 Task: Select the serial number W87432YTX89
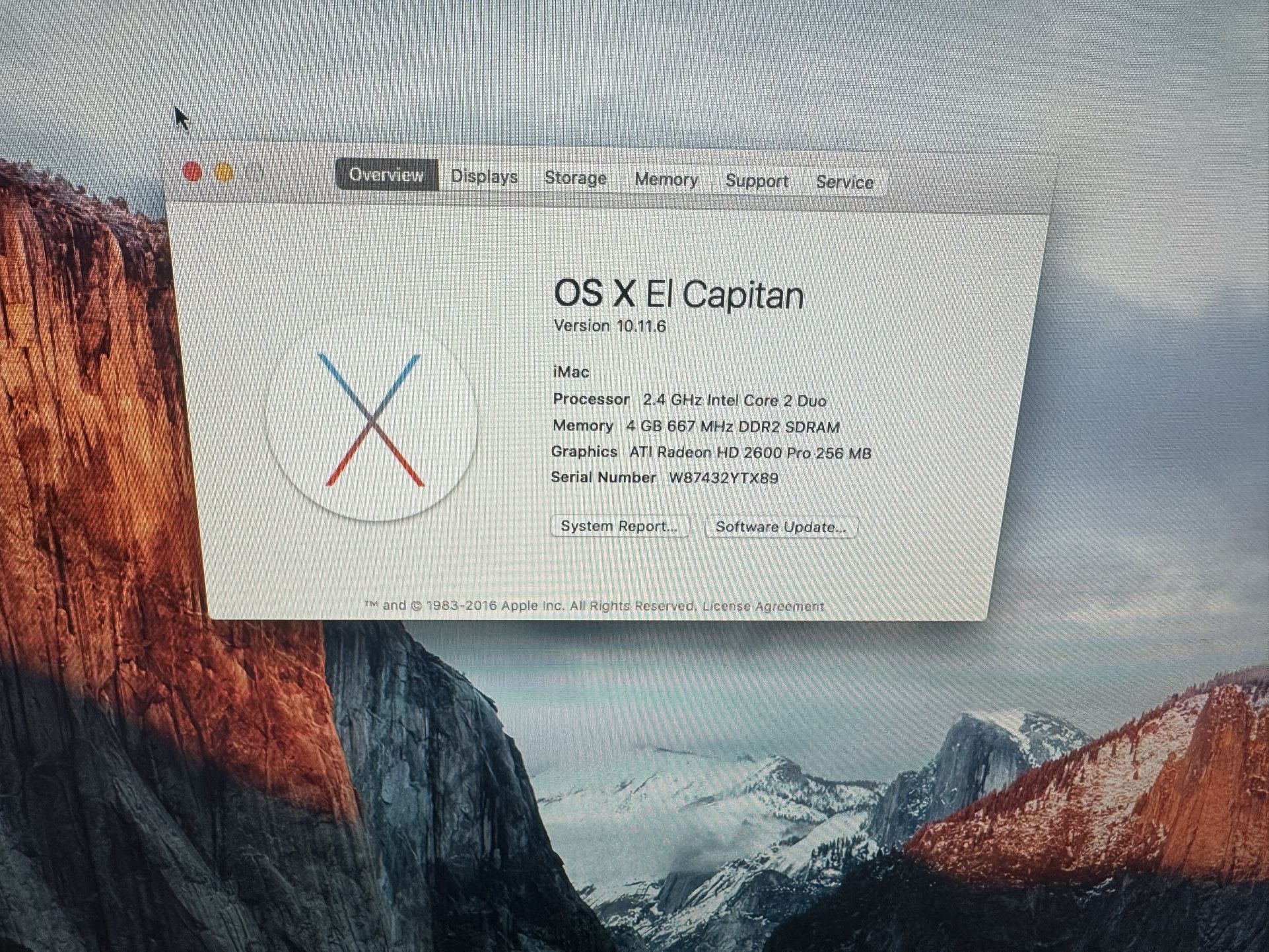[724, 478]
